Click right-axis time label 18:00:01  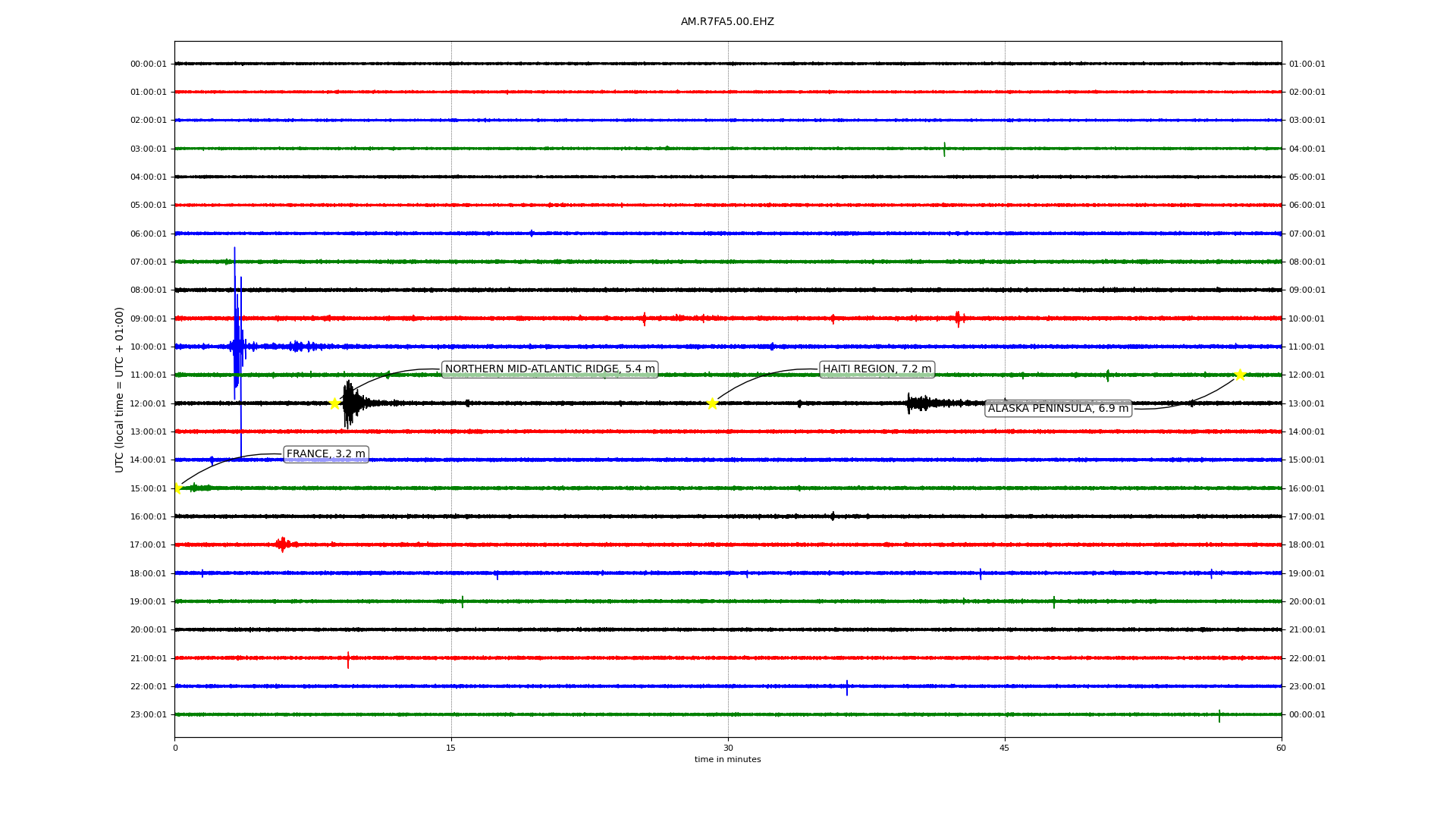click(x=1307, y=545)
